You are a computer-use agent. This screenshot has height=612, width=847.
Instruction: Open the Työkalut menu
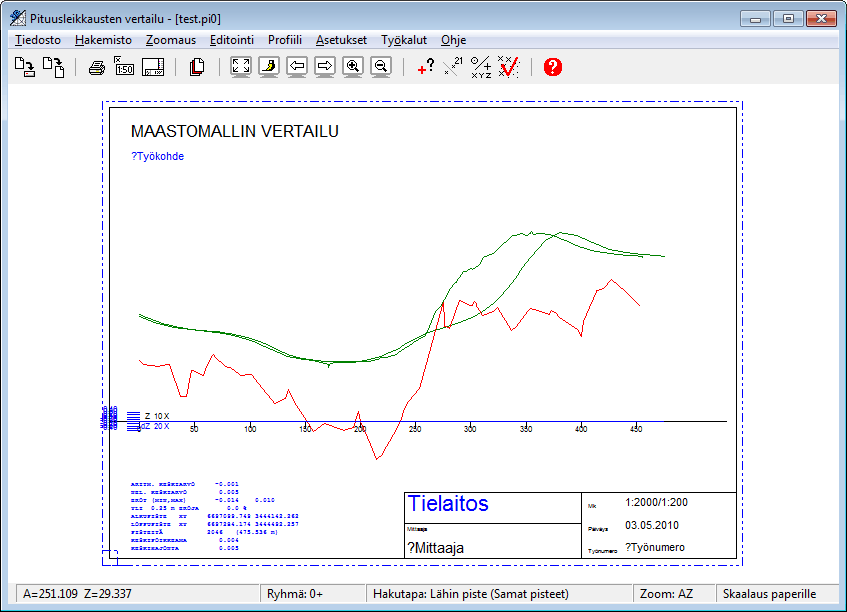coord(404,40)
